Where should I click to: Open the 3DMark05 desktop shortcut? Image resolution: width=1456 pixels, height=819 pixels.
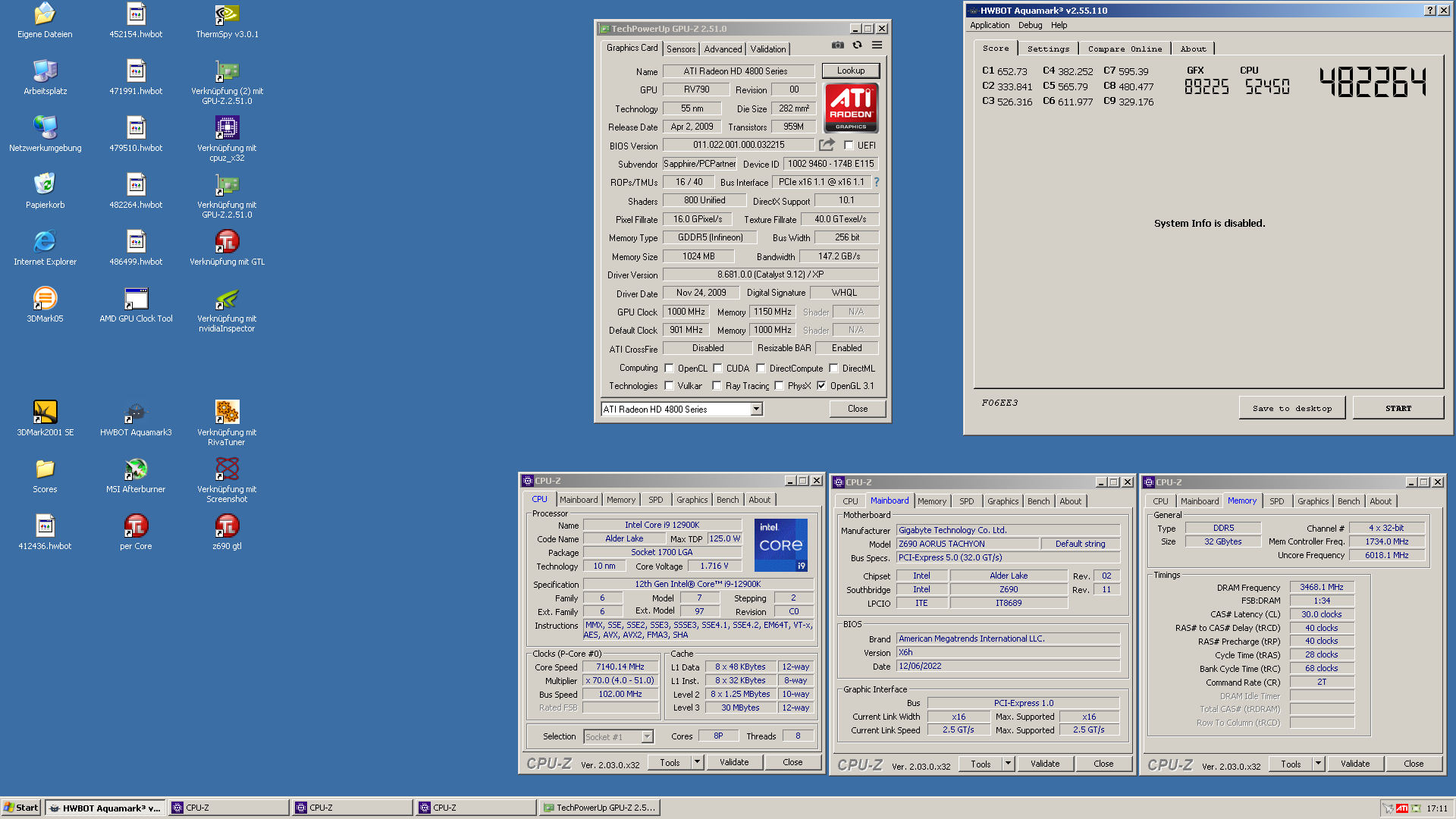point(45,299)
